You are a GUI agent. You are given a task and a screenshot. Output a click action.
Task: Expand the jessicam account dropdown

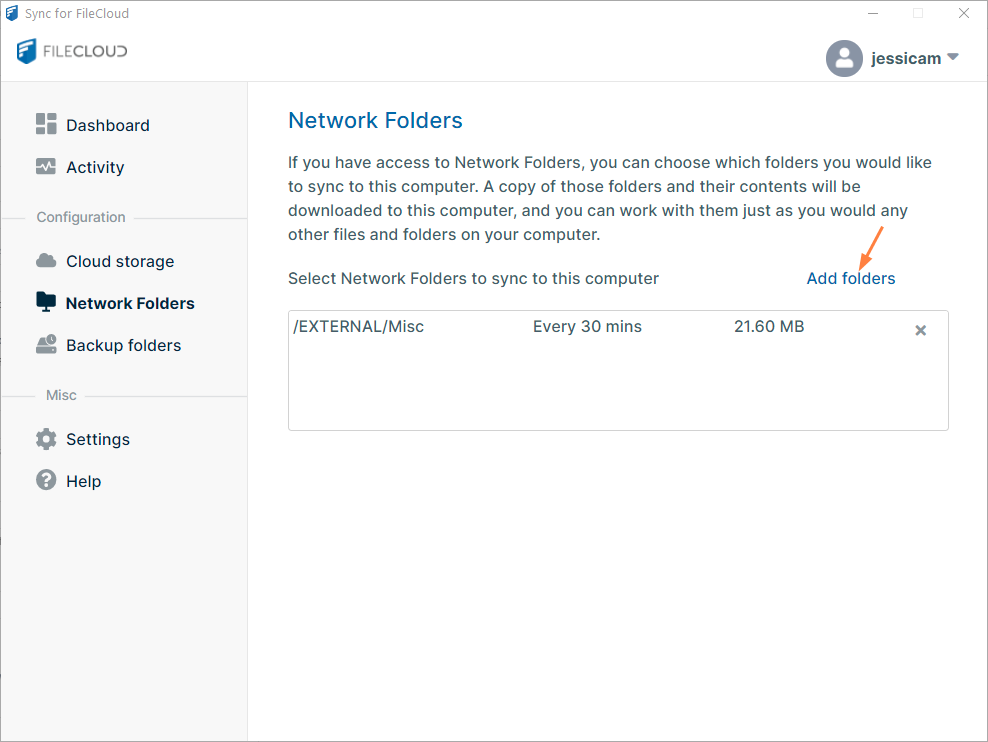pyautogui.click(x=952, y=58)
